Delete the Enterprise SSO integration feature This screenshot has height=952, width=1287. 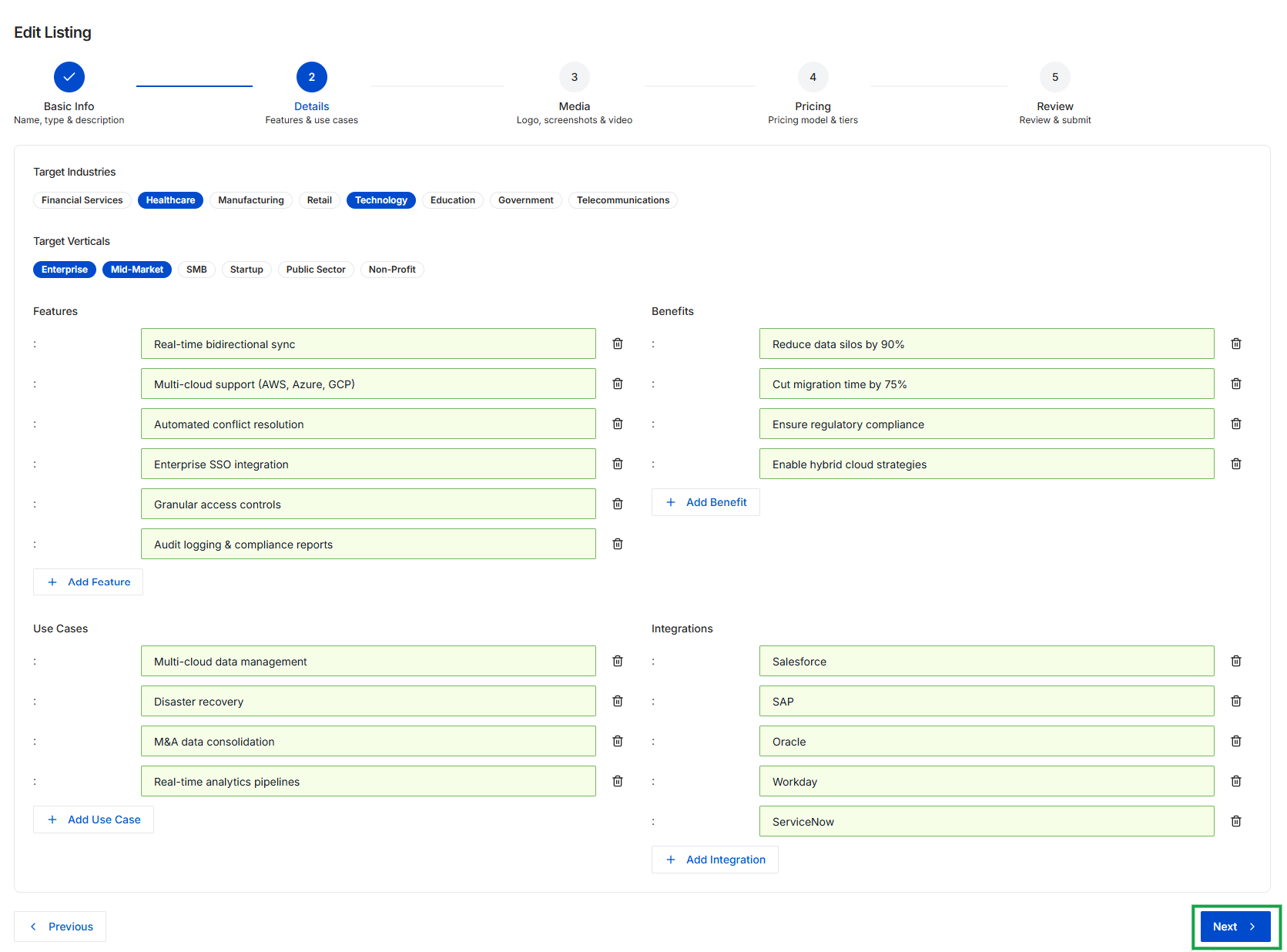(618, 464)
